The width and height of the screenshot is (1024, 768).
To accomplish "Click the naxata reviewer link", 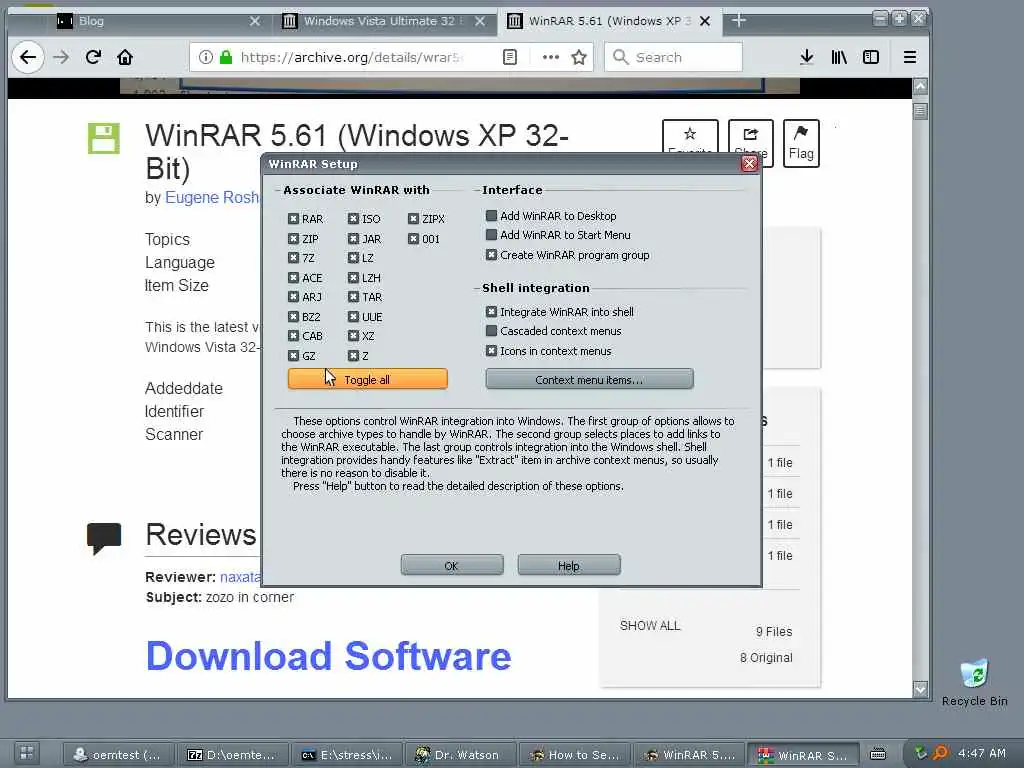I will coord(240,577).
